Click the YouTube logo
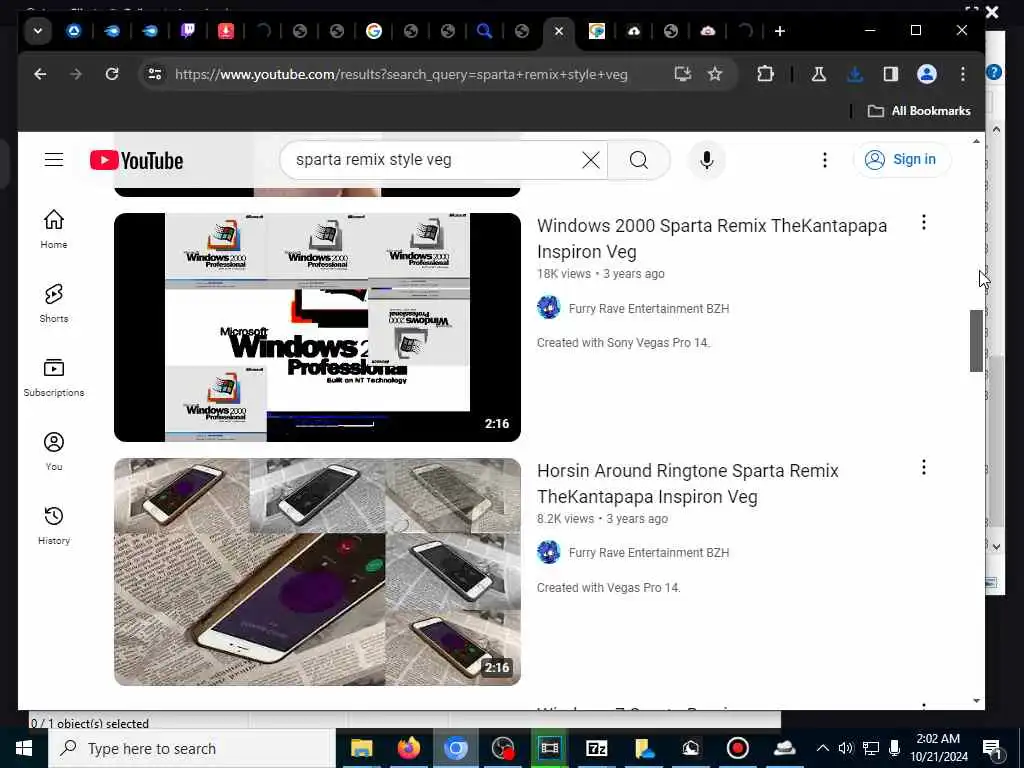1024x768 pixels. tap(136, 160)
